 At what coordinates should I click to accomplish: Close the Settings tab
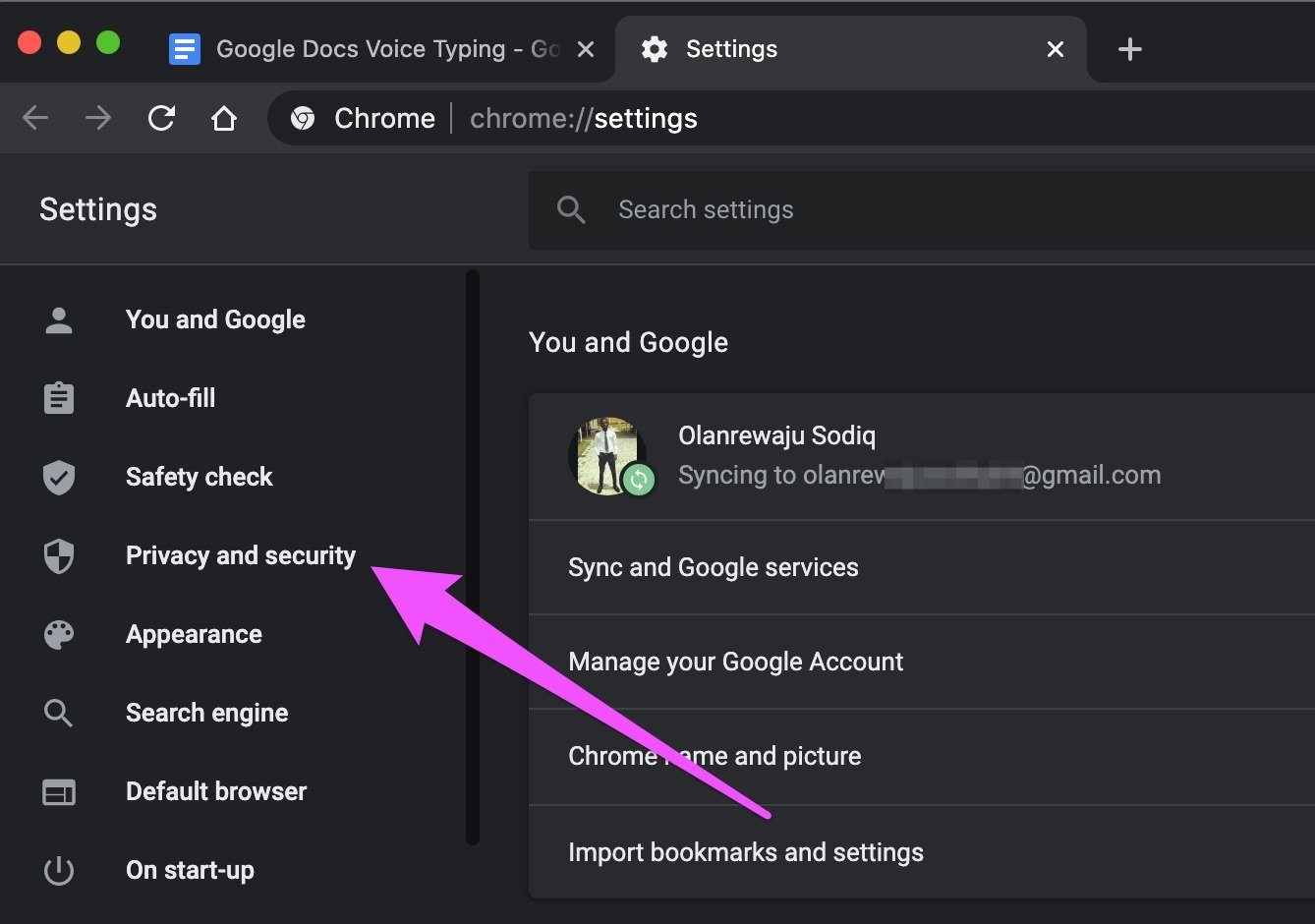[x=1056, y=49]
